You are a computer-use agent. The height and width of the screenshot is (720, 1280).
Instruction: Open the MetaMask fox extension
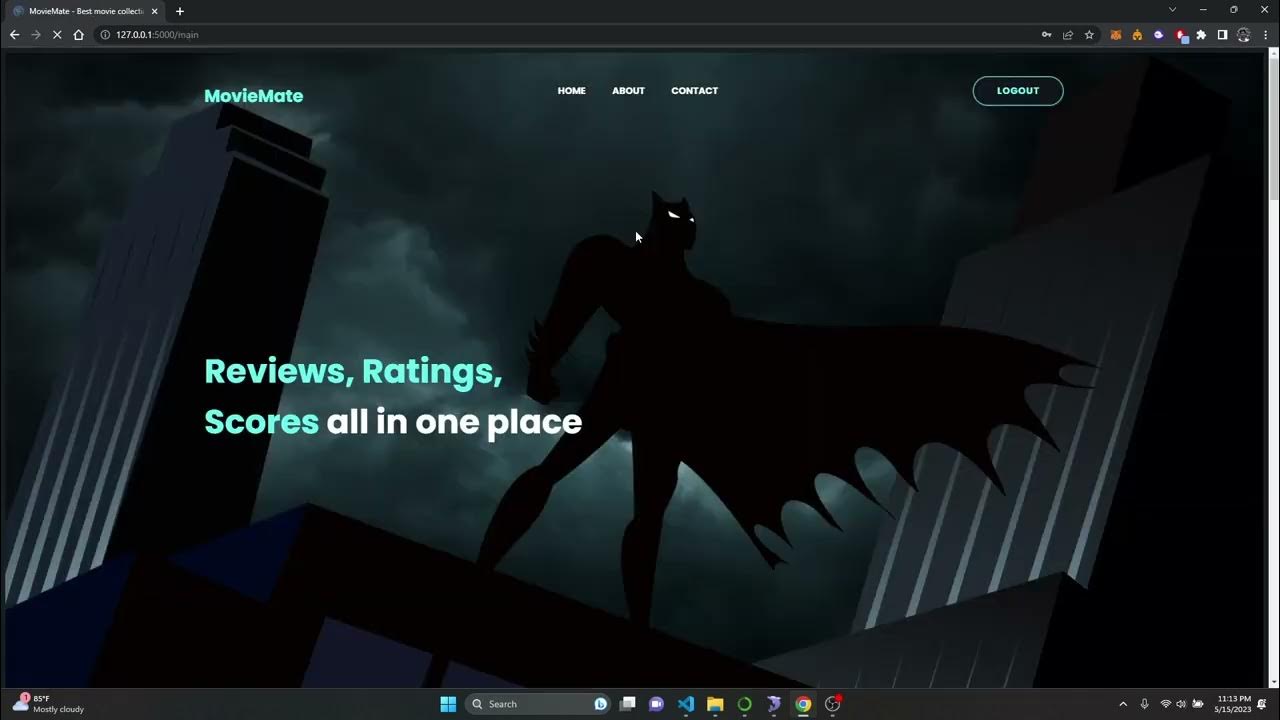1116,34
